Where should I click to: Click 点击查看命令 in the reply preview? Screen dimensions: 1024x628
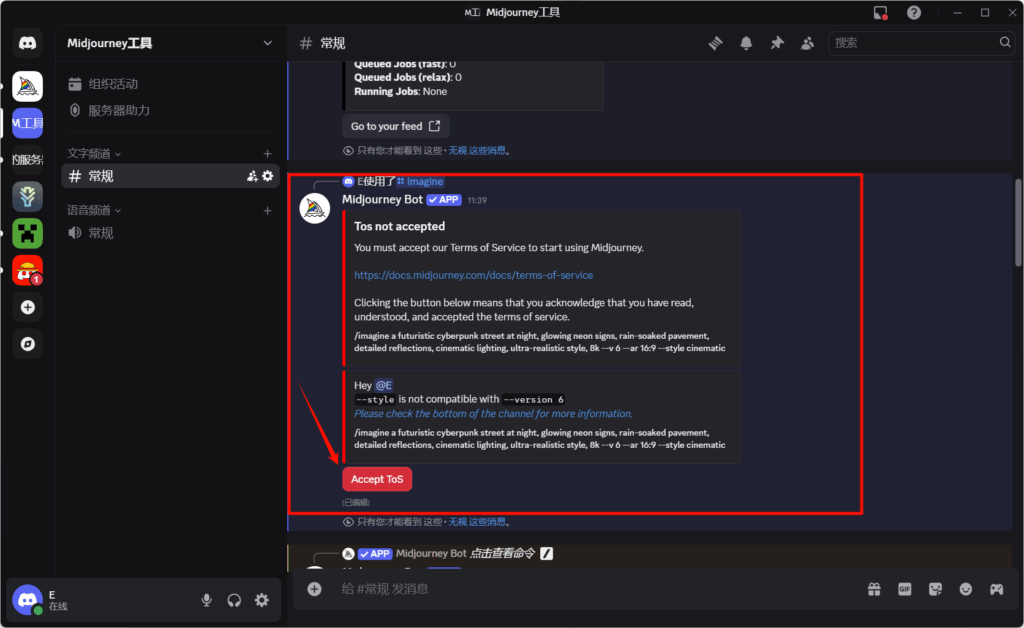[x=502, y=554]
